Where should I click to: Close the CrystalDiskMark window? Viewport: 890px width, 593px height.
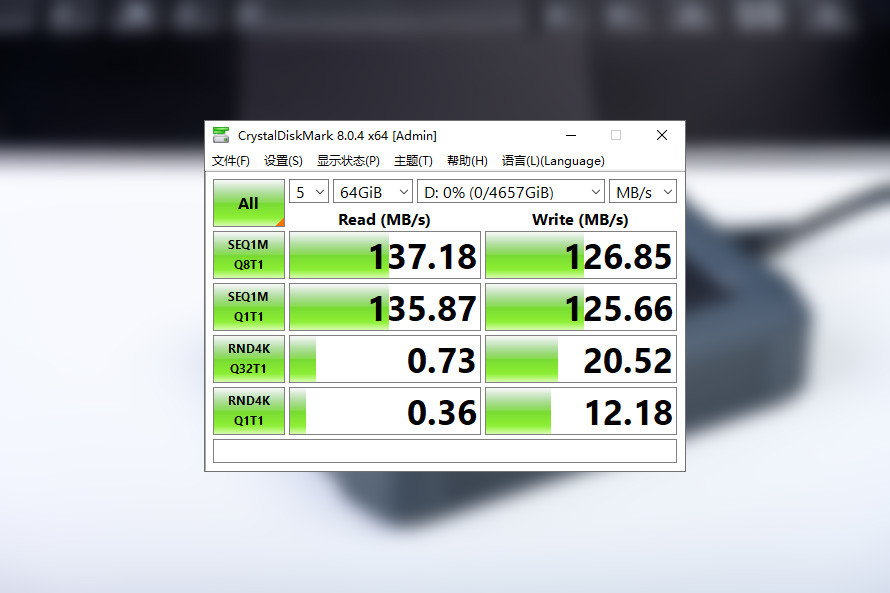coord(662,135)
